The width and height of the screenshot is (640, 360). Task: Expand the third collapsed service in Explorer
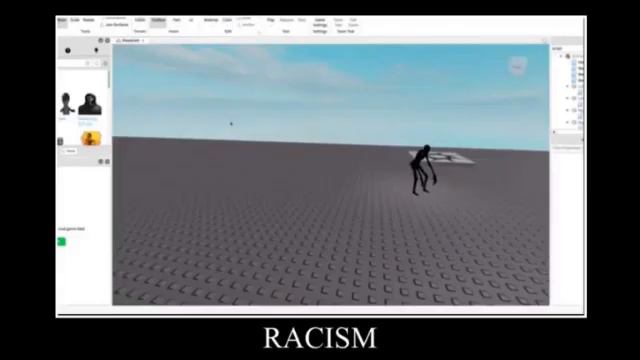click(567, 110)
